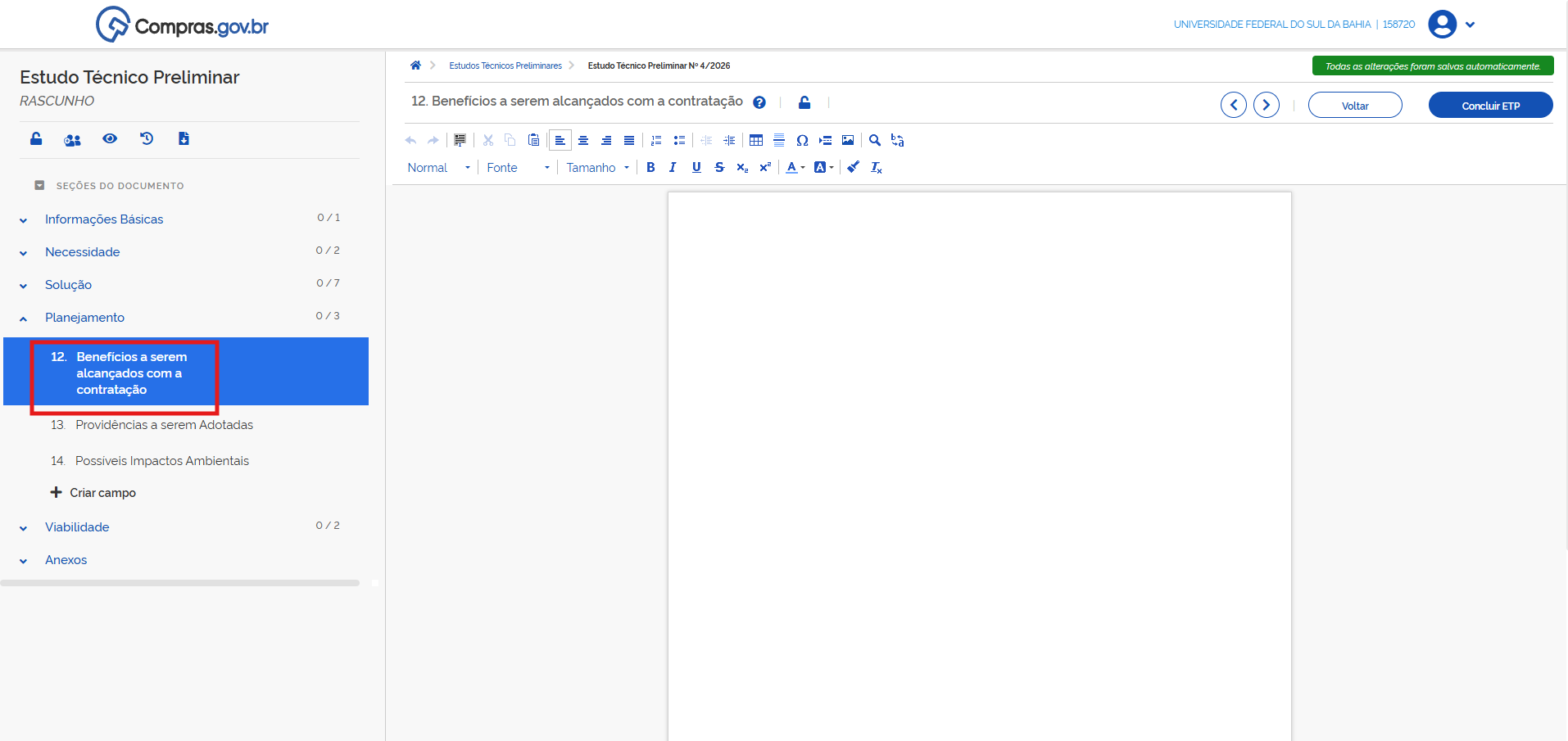Click the version history clock icon in the sidebar
This screenshot has height=741, width=1568.
coord(147,138)
